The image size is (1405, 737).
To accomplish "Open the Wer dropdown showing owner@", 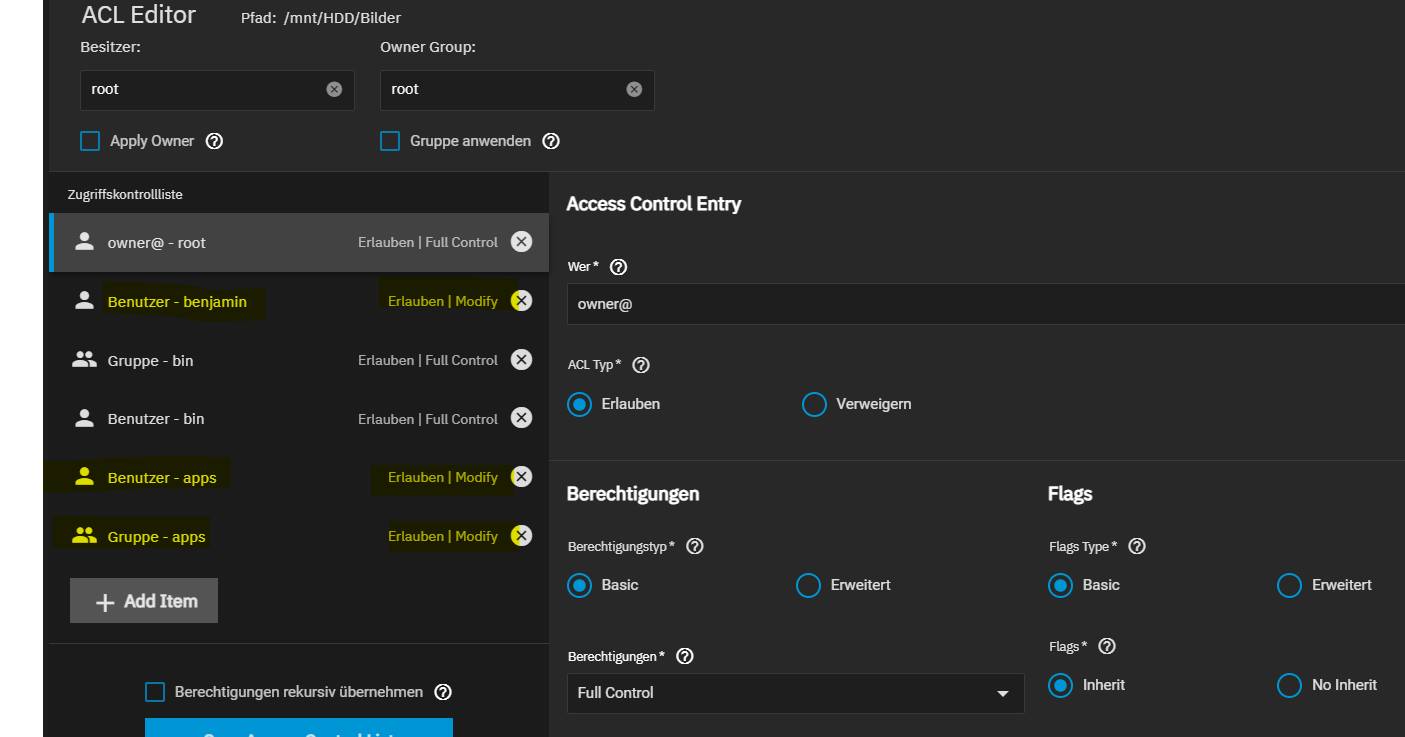I will [986, 304].
